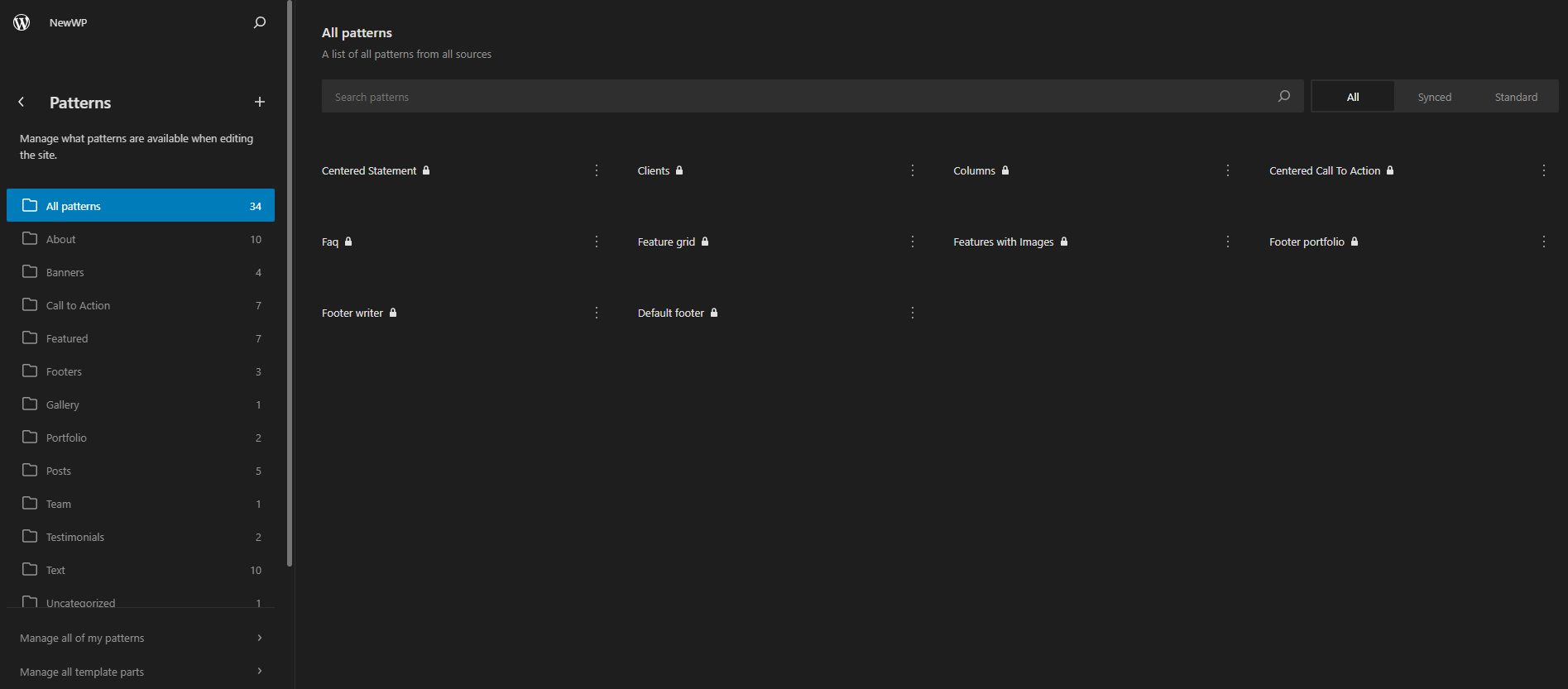Select the All patterns category

tap(141, 205)
